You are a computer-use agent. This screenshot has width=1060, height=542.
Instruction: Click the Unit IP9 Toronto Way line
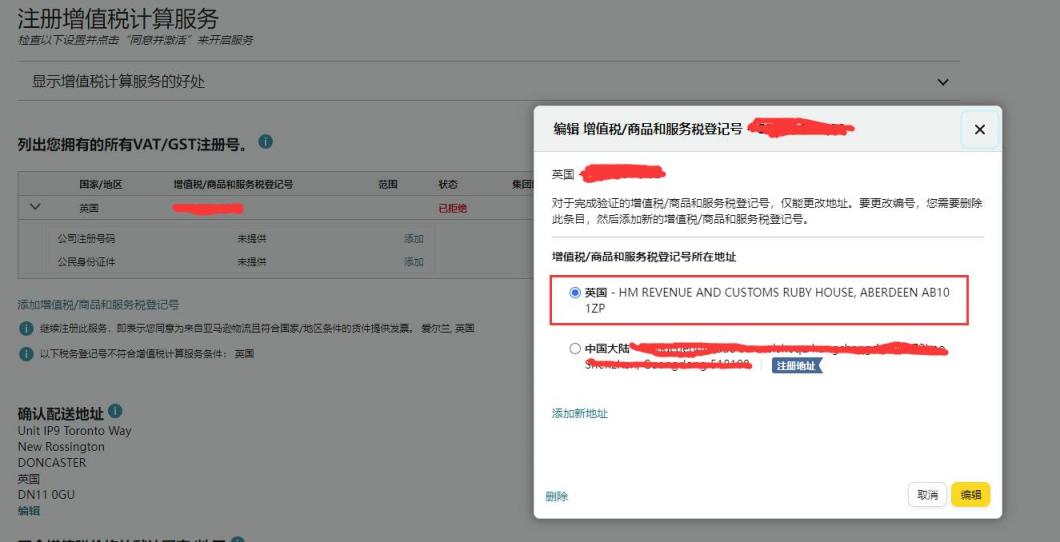(x=74, y=430)
